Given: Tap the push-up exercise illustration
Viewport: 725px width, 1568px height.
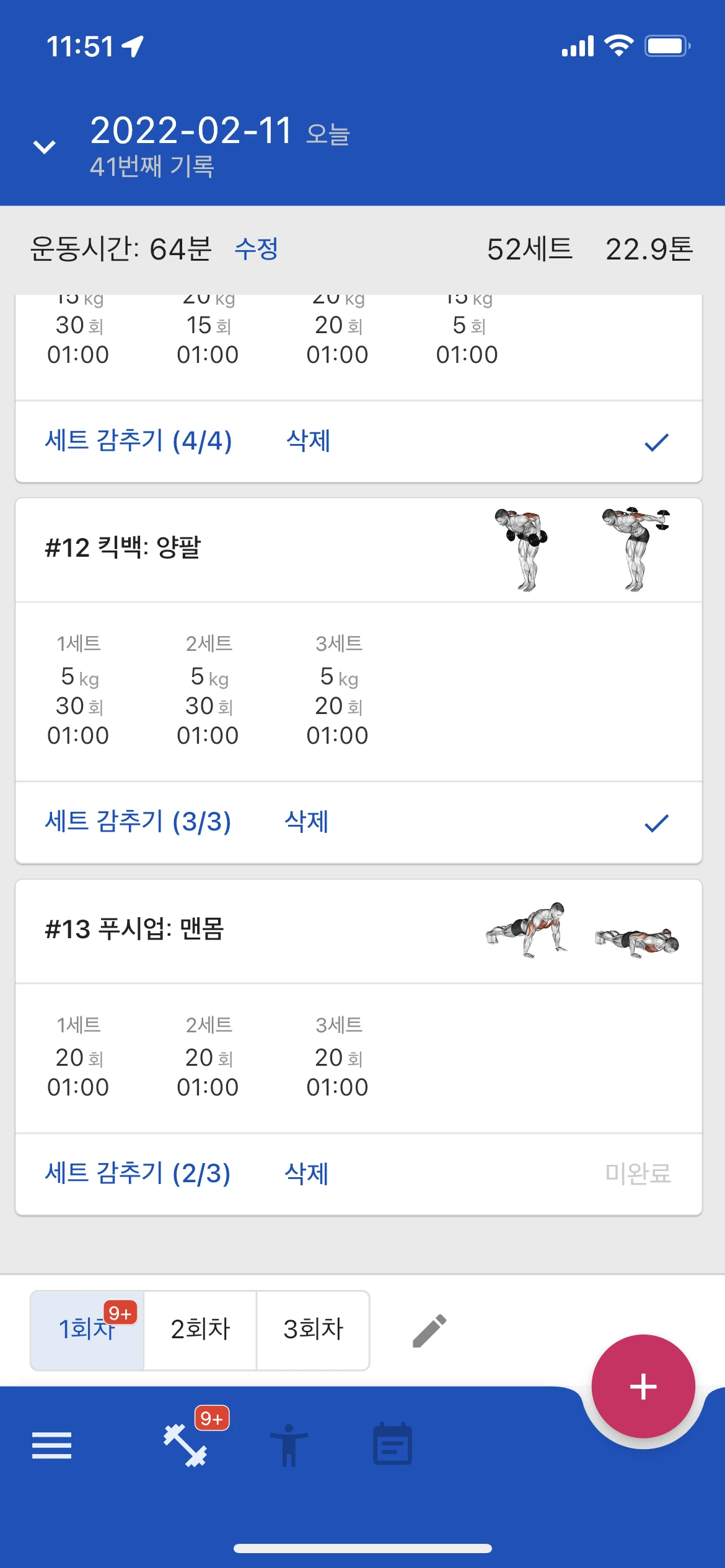Looking at the screenshot, I should click(581, 931).
